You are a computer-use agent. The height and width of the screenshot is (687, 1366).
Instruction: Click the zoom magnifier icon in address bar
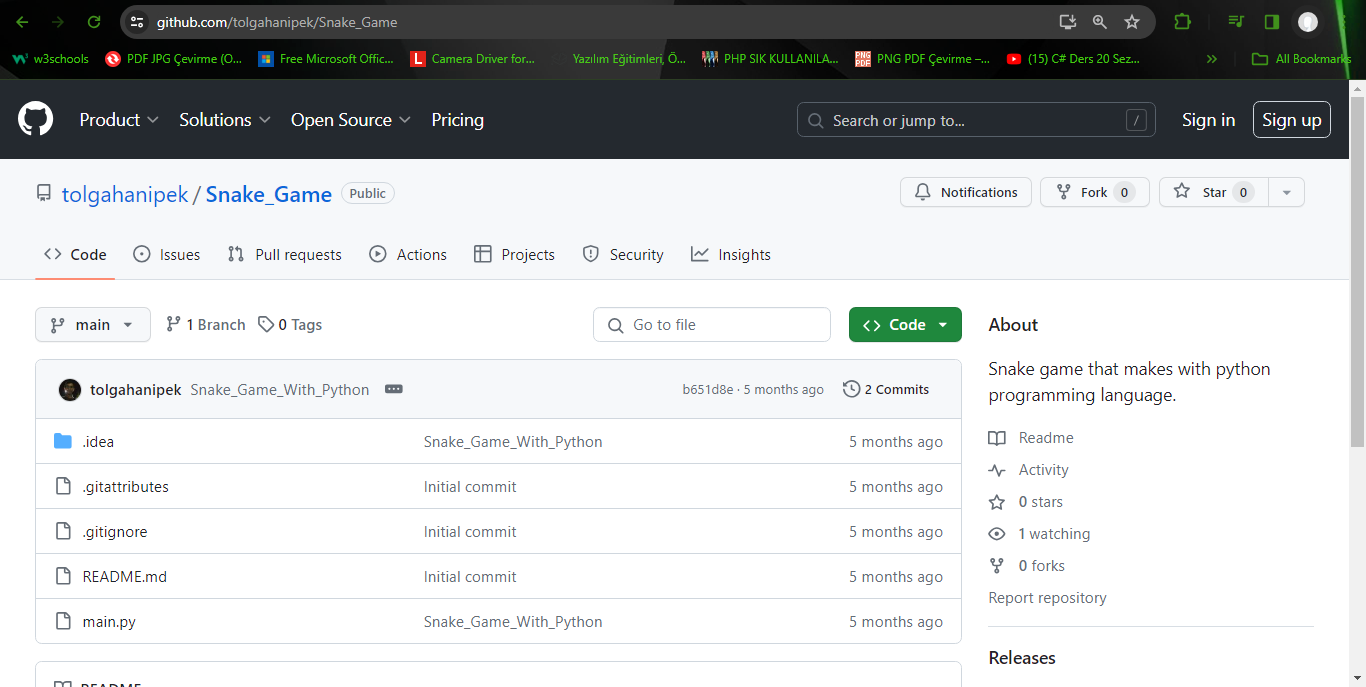(x=1099, y=22)
